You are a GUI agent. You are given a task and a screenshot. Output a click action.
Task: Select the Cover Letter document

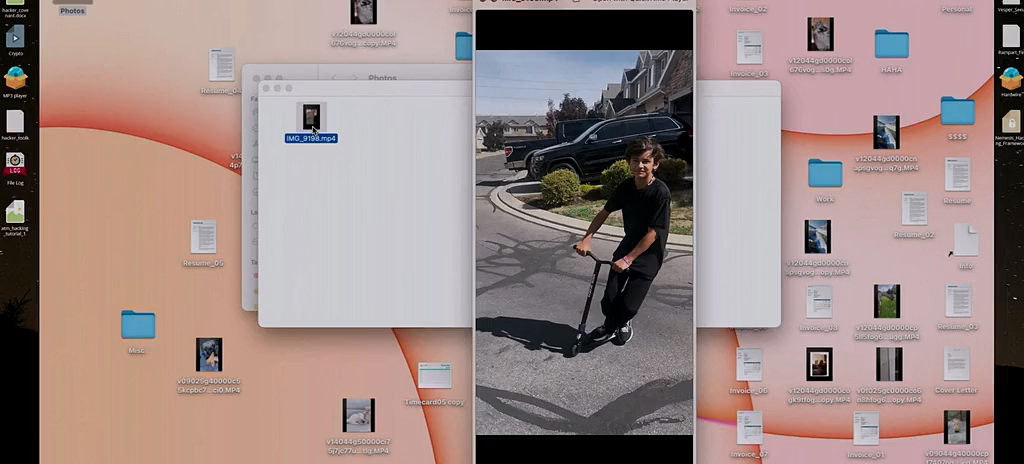click(x=956, y=363)
